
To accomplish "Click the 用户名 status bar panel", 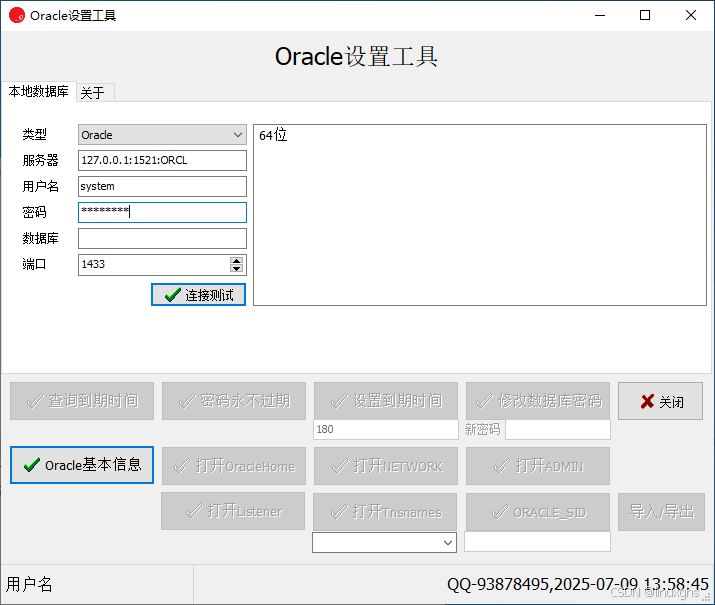I will click(97, 584).
